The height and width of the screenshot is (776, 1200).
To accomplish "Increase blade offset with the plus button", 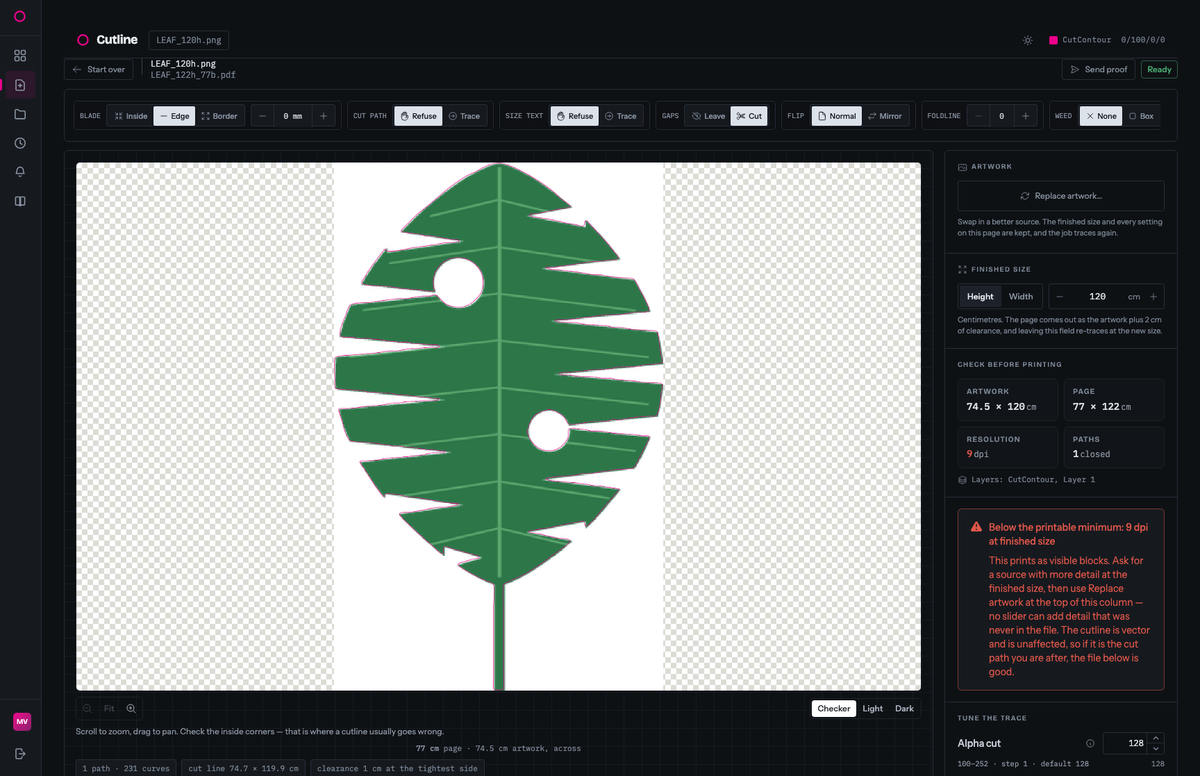I will pyautogui.click(x=323, y=116).
